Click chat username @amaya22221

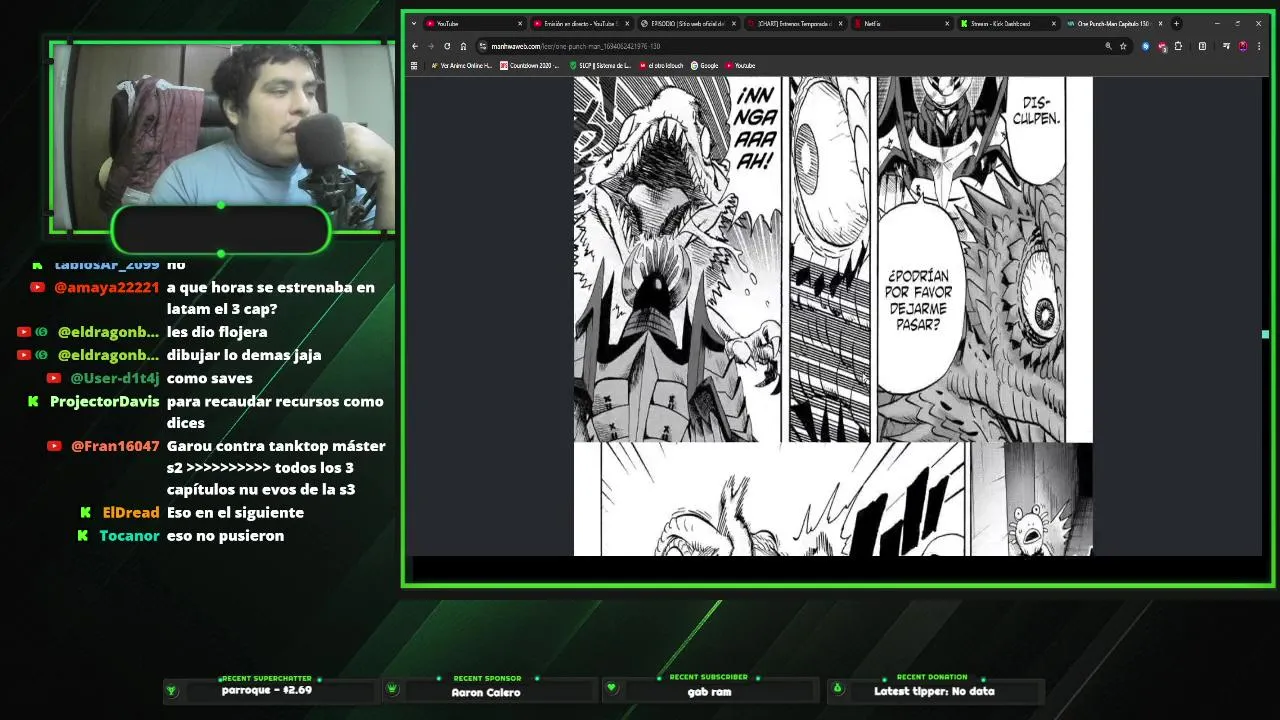(107, 287)
